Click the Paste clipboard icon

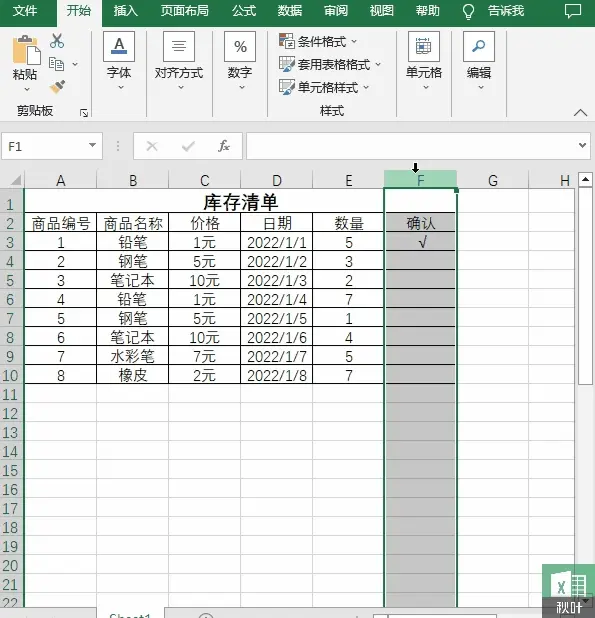(26, 50)
